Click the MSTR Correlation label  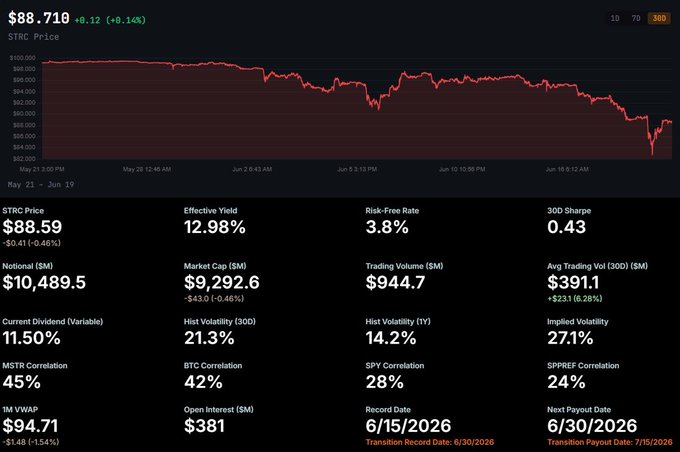pos(35,366)
